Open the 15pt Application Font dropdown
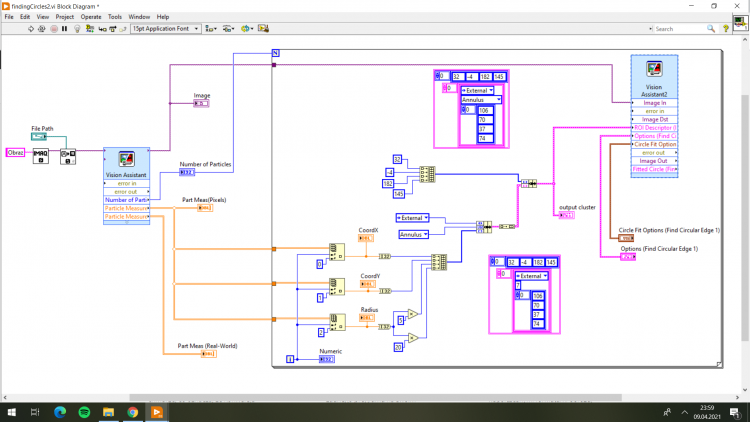The image size is (750, 422). 165,29
